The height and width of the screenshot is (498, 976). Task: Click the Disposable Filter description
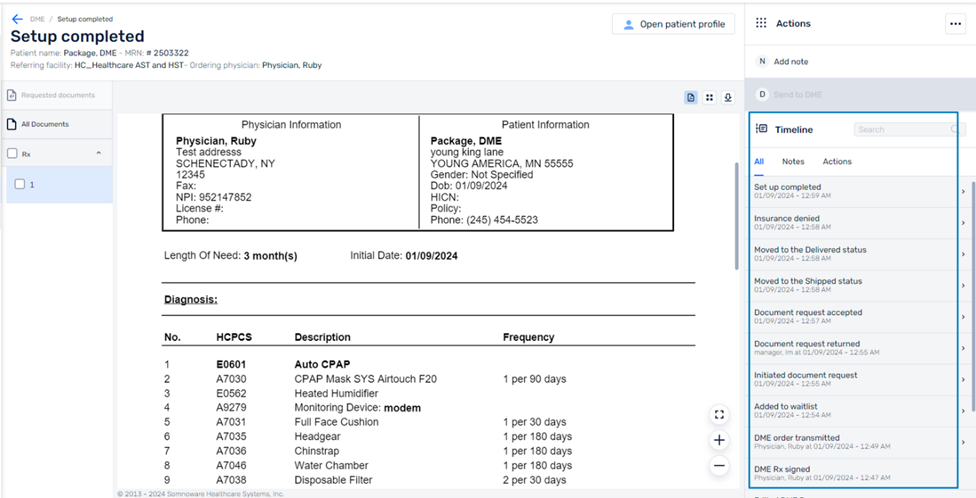pyautogui.click(x=334, y=480)
